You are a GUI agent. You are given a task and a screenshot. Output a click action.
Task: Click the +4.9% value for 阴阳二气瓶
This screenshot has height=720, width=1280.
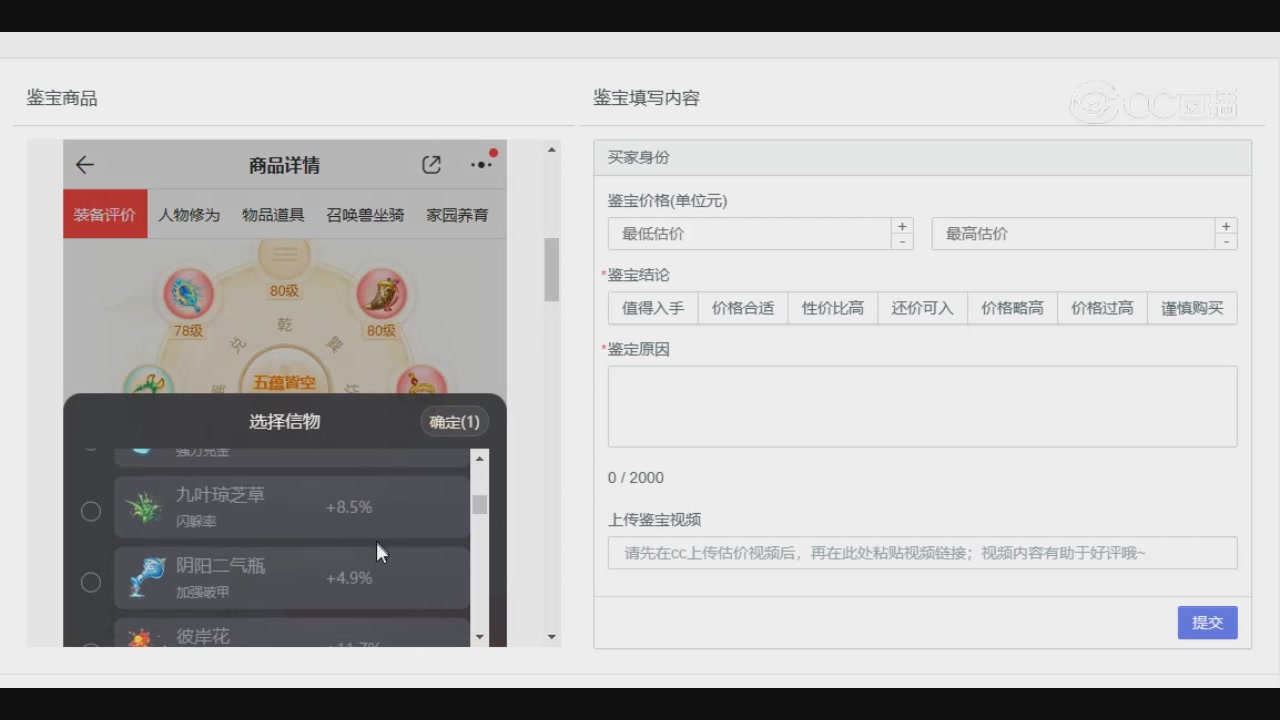[x=349, y=578]
